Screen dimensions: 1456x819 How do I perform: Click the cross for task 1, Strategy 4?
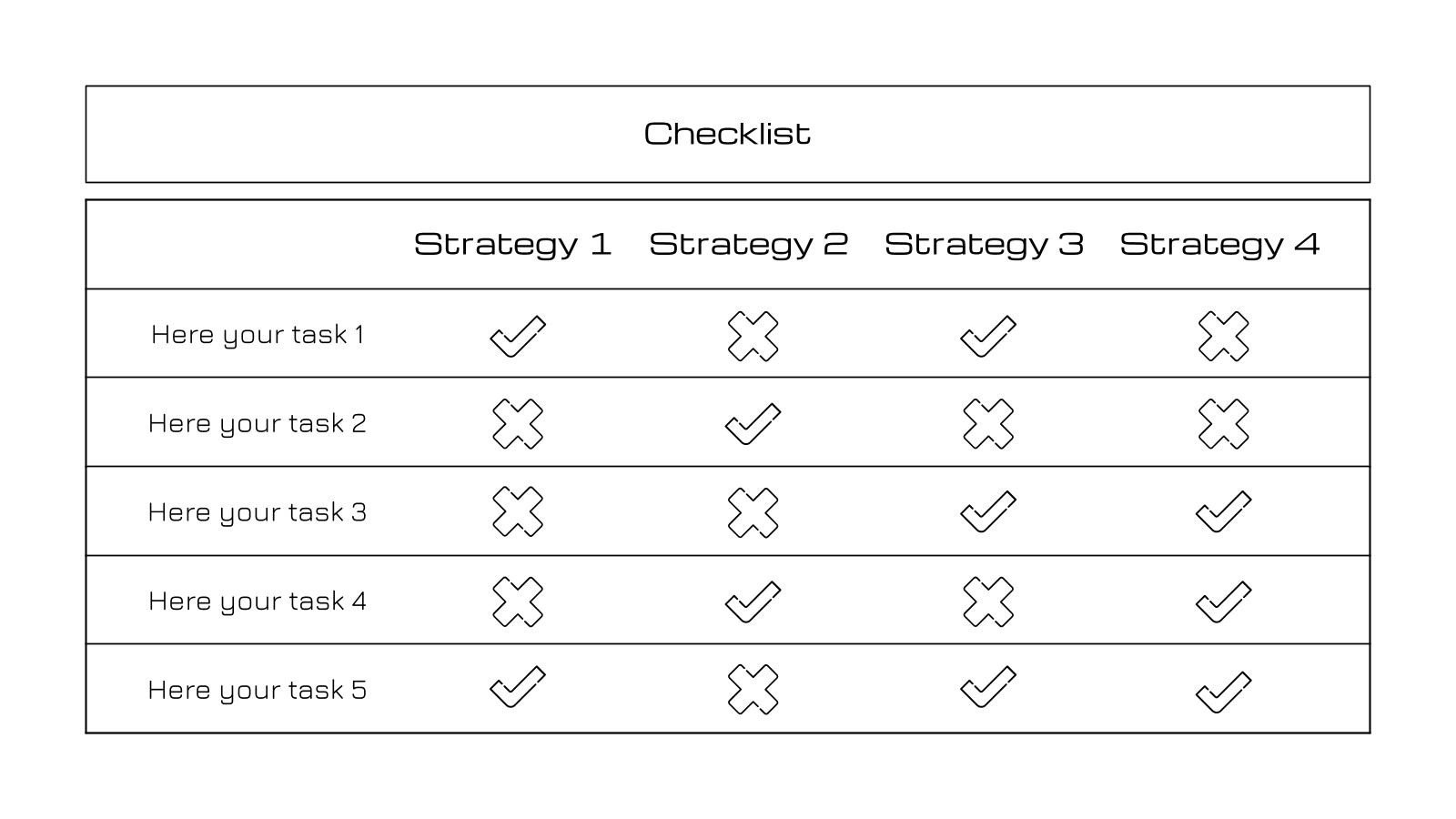[x=1223, y=337]
